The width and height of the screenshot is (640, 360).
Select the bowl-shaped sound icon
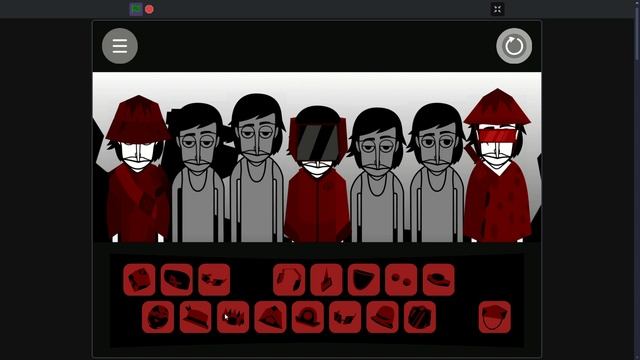click(364, 280)
